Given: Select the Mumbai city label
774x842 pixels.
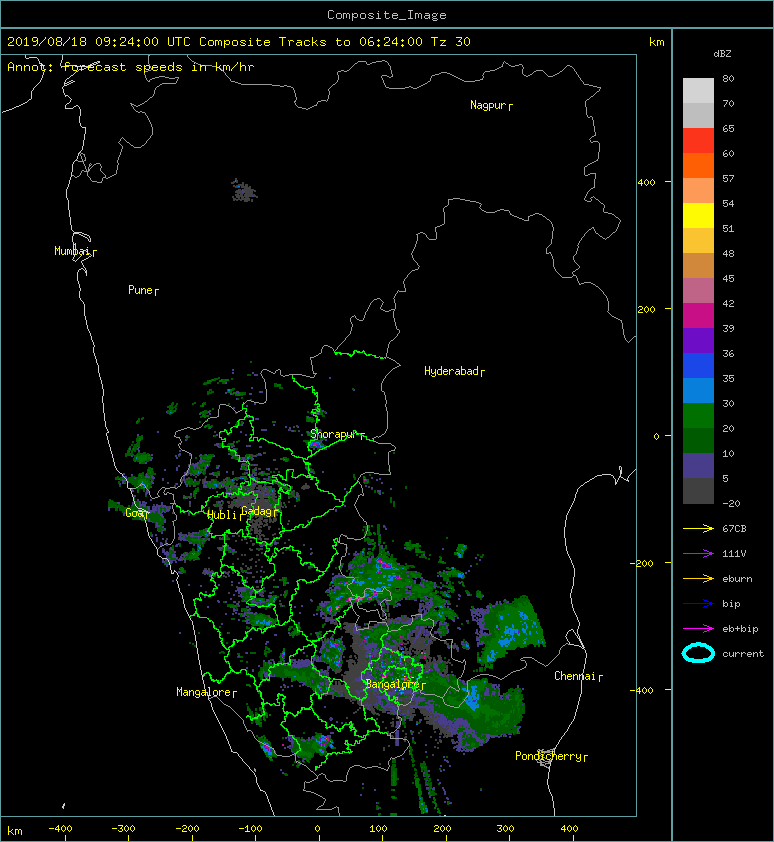Looking at the screenshot, I should (75, 251).
